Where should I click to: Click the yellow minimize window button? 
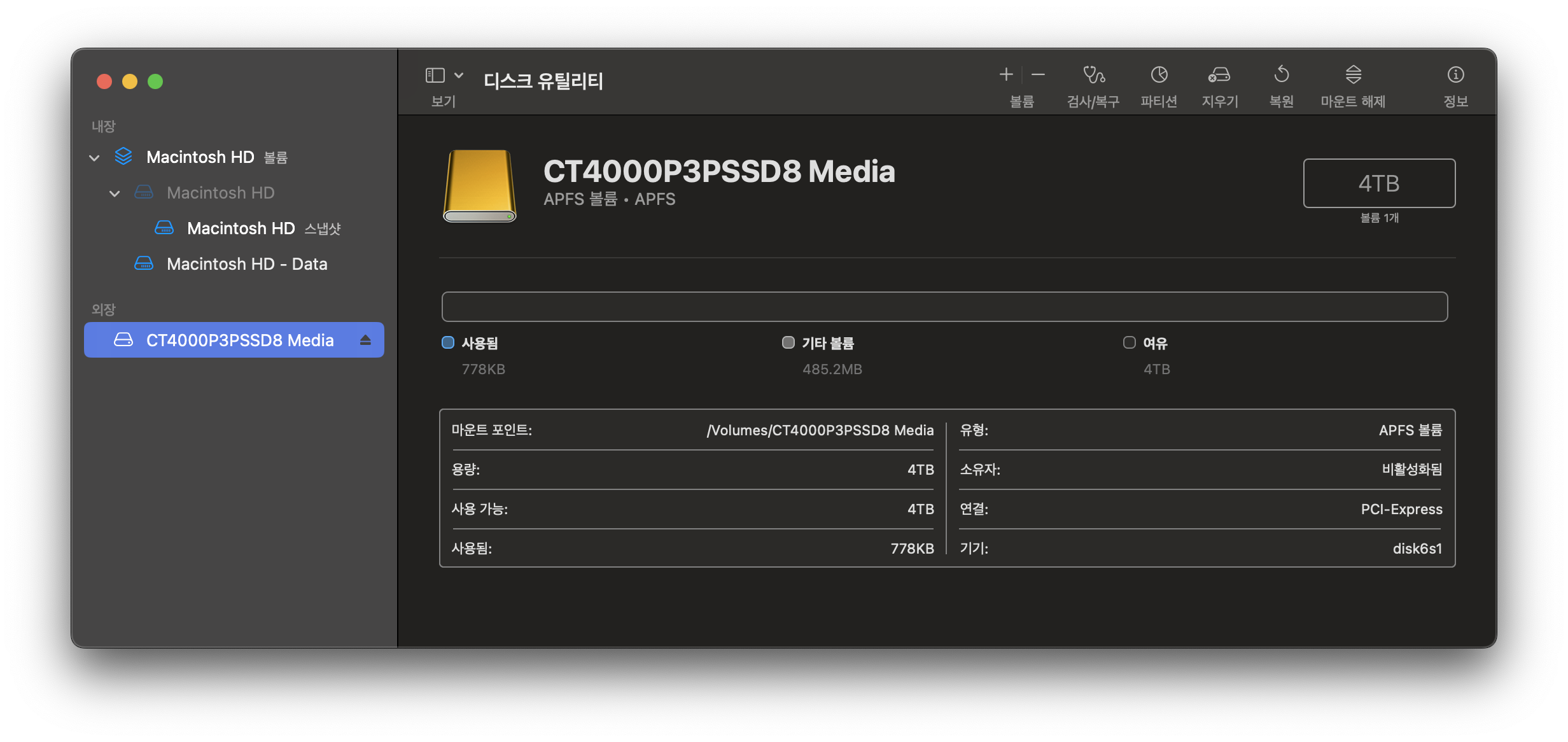click(x=130, y=82)
